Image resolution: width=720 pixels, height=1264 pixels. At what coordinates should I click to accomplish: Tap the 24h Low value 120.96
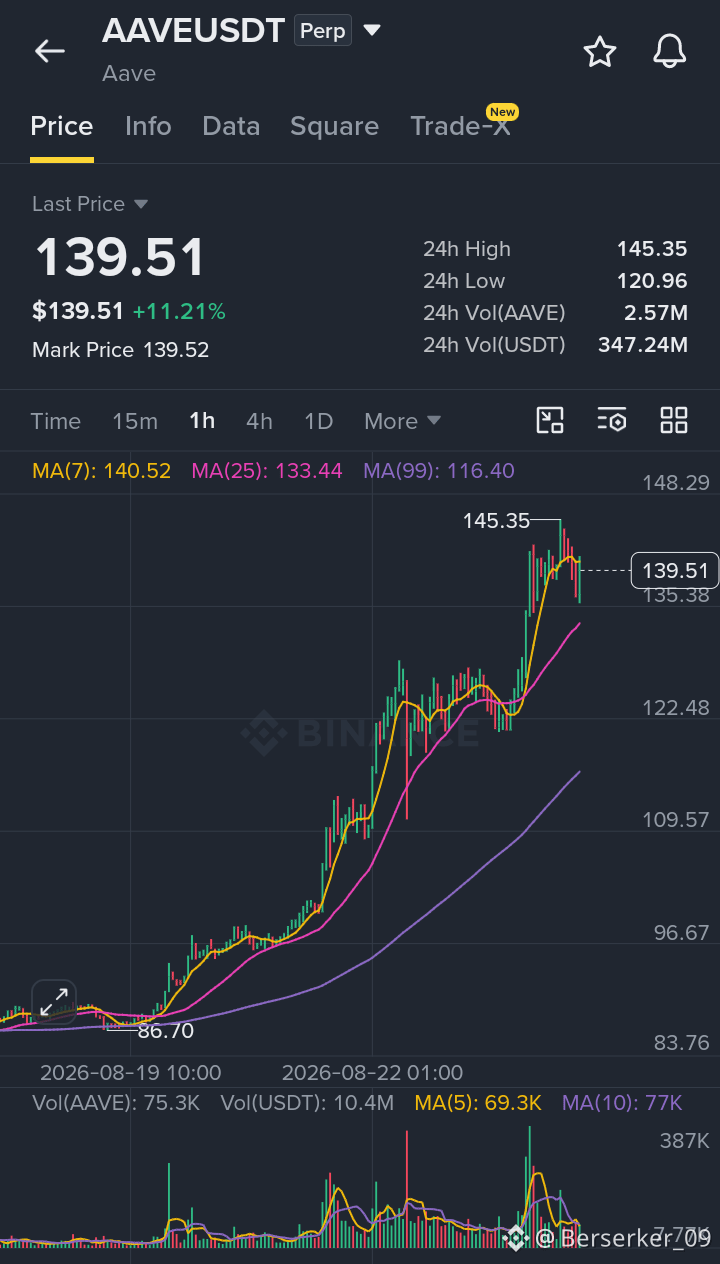652,281
